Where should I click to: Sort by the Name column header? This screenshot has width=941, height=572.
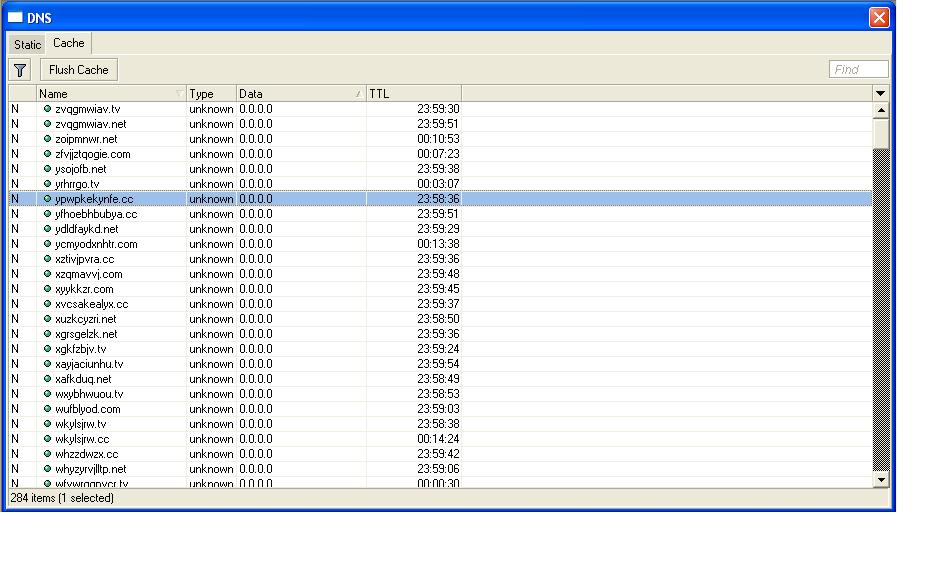(x=111, y=94)
